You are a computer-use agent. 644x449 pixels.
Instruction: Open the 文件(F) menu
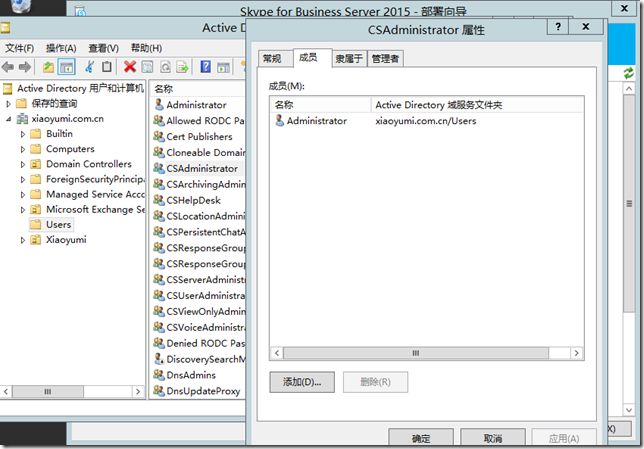tap(19, 48)
